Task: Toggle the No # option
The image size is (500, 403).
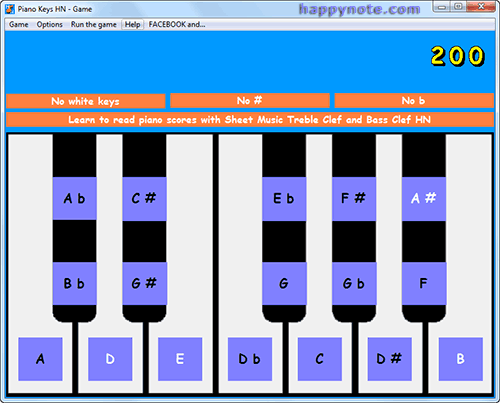Action: click(250, 101)
